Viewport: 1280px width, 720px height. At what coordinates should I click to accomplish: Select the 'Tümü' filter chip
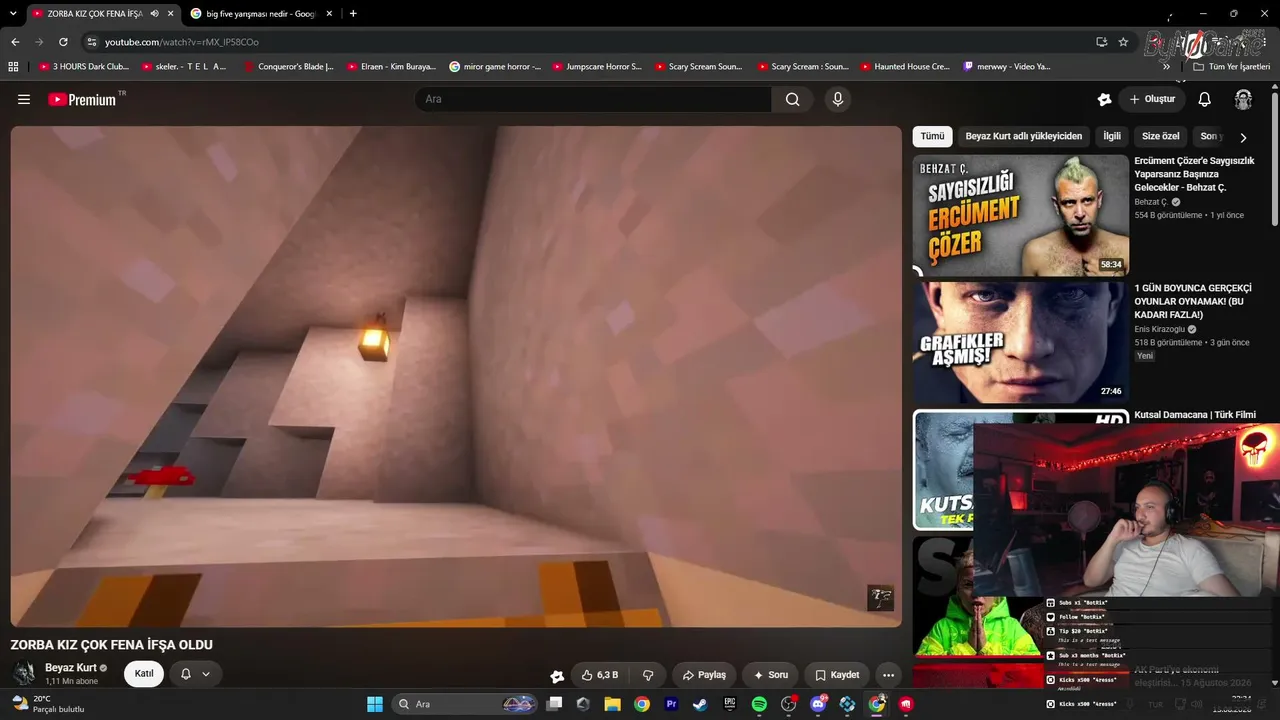(x=932, y=136)
